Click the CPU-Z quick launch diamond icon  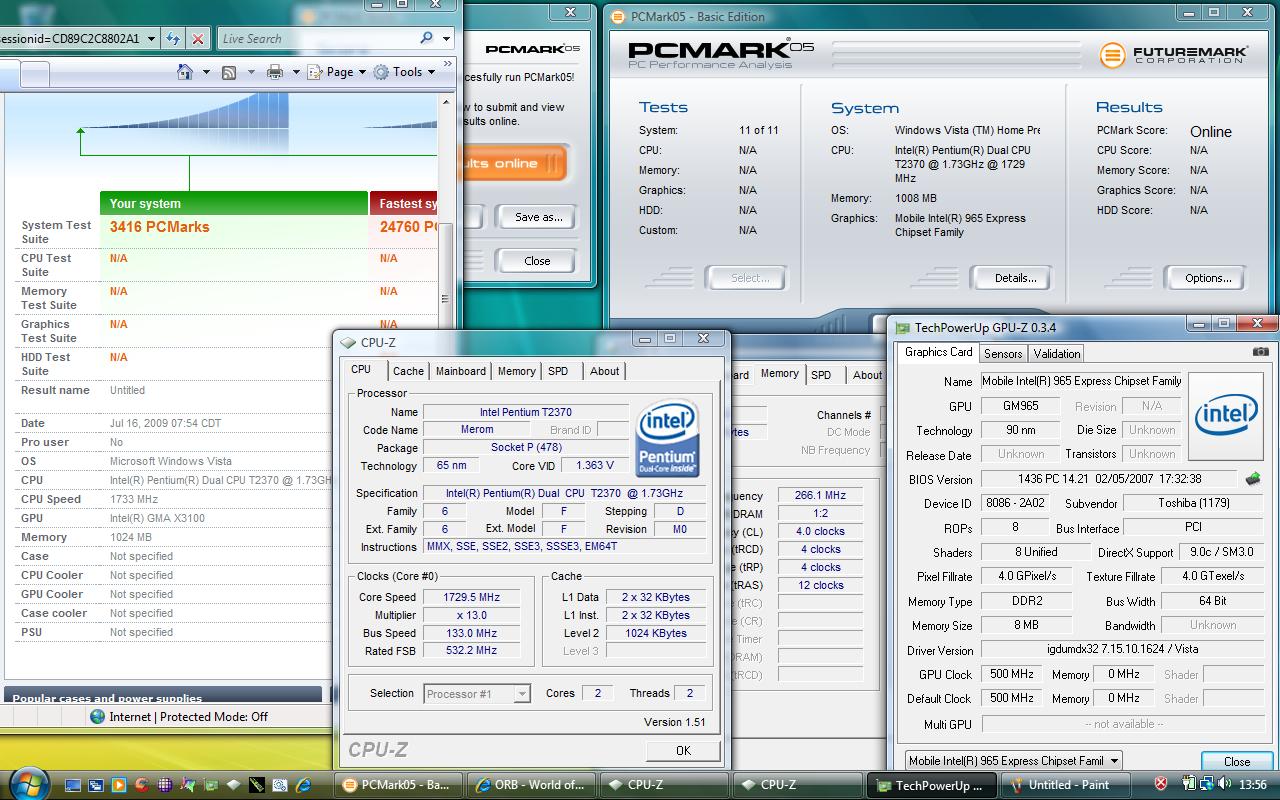[233, 785]
